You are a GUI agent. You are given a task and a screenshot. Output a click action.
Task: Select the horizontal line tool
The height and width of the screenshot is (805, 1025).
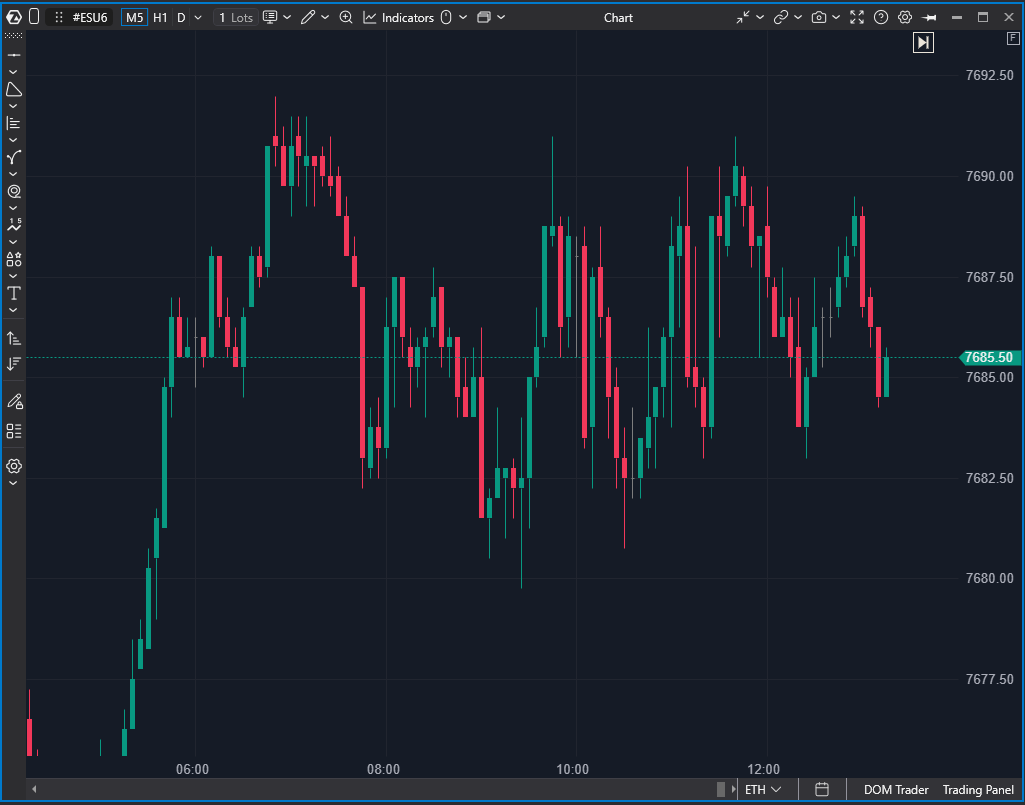(14, 56)
